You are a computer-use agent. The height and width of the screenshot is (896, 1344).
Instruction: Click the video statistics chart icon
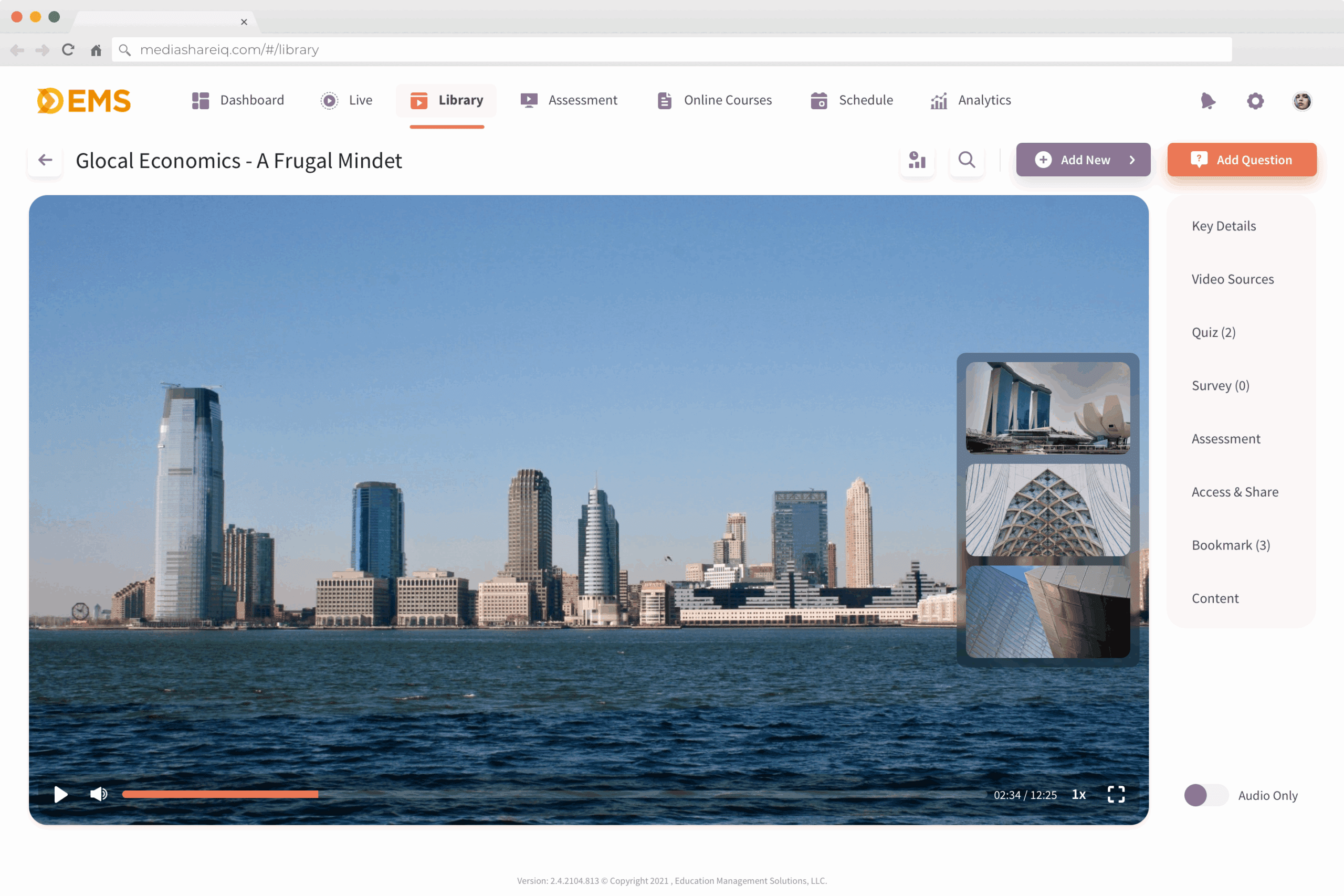click(917, 160)
